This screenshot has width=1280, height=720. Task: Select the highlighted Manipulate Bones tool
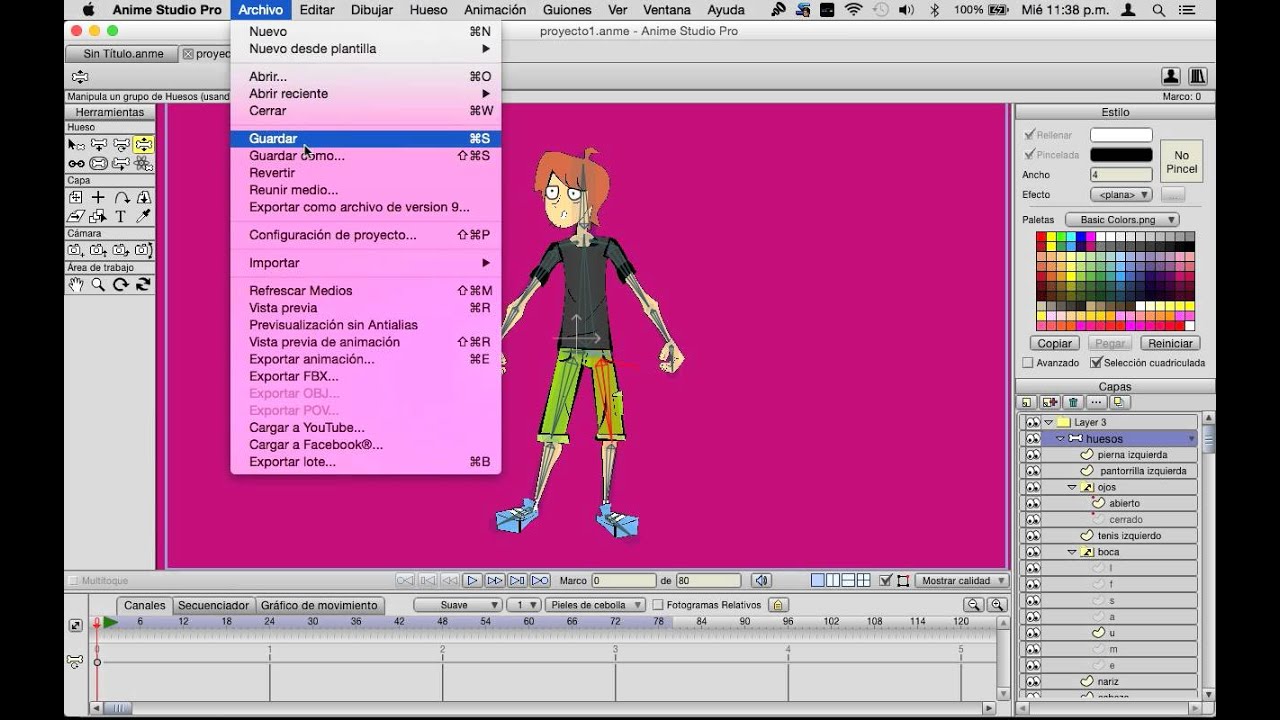click(x=144, y=145)
